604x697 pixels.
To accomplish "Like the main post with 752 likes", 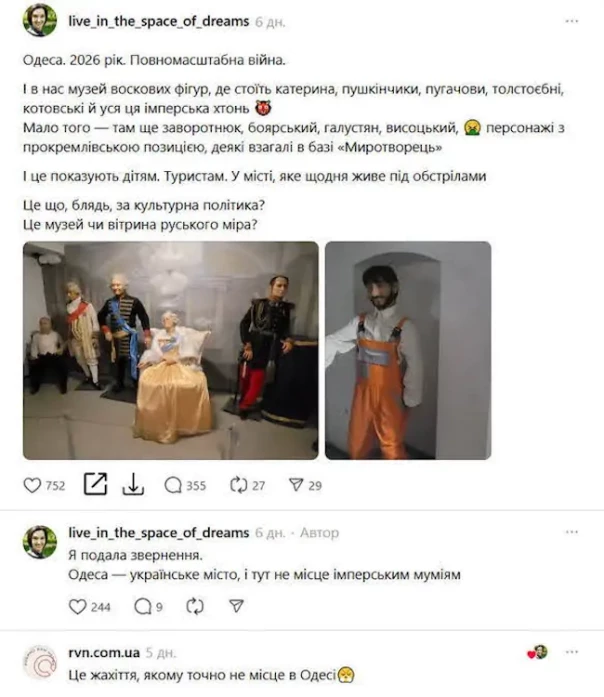I will click(32, 485).
